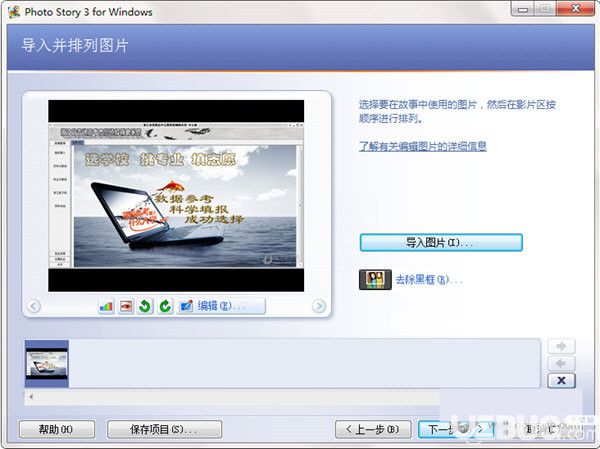Viewport: 600px width, 449px height.
Task: Click the correct color levels icon
Action: tap(106, 306)
